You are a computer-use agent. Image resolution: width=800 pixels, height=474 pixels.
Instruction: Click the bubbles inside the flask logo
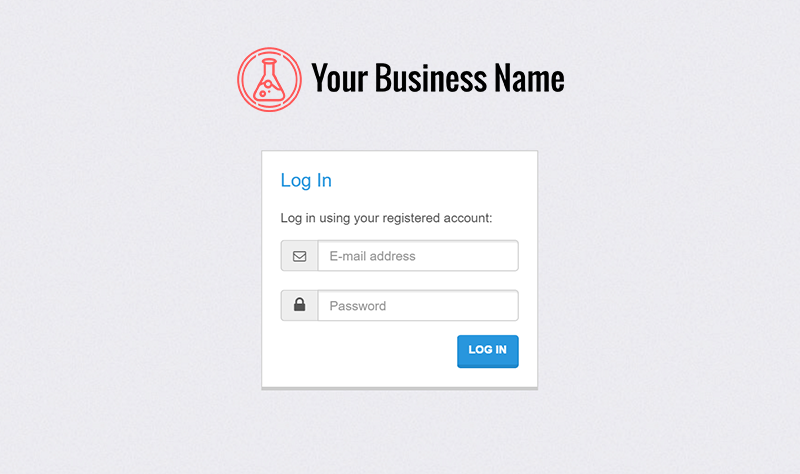pos(265,90)
